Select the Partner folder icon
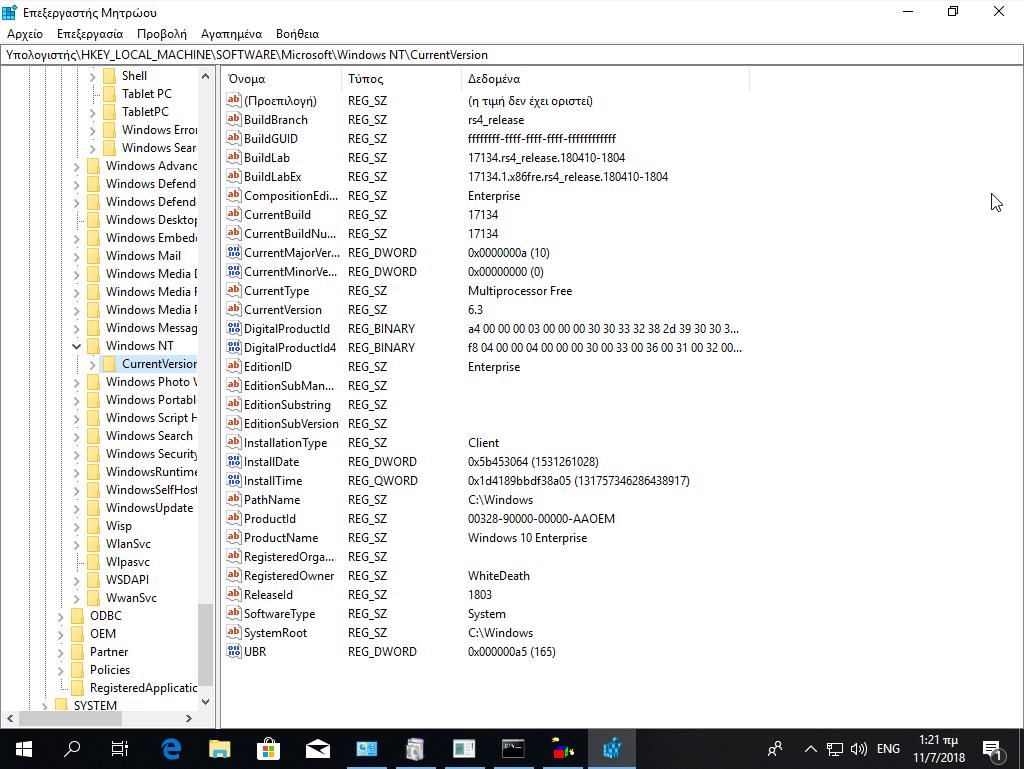This screenshot has height=769, width=1024. [x=78, y=652]
